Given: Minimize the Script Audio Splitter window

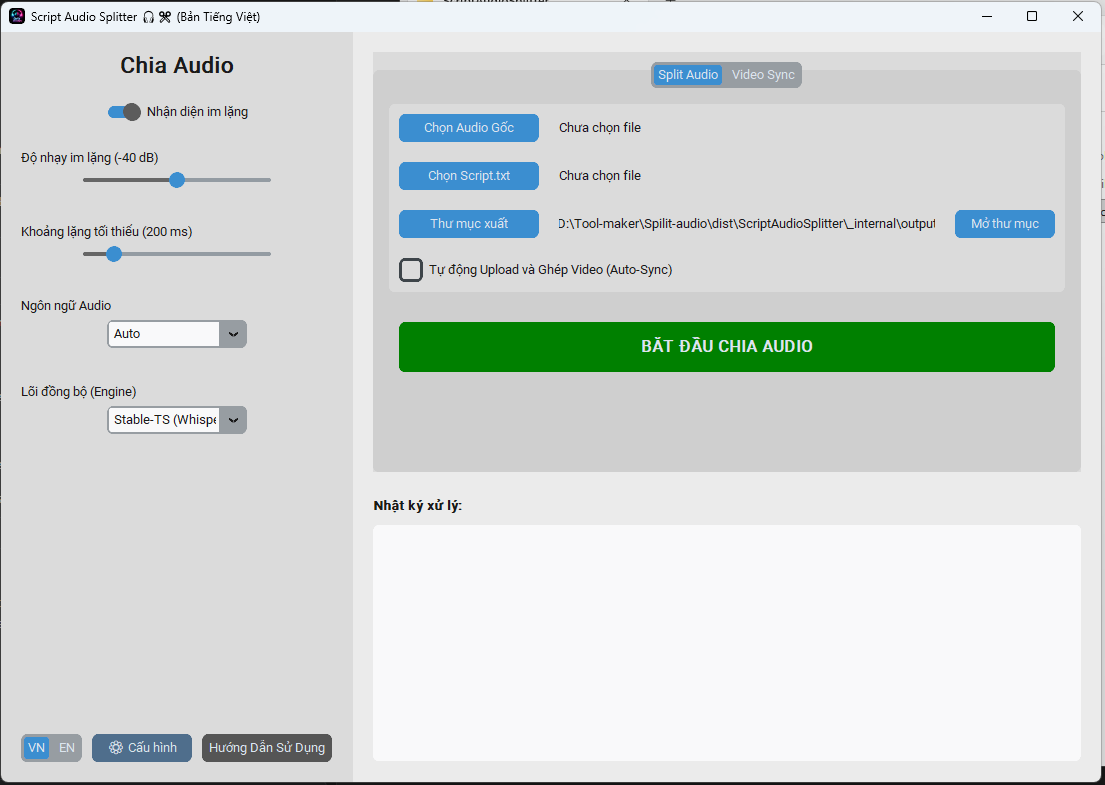Looking at the screenshot, I should [x=987, y=17].
